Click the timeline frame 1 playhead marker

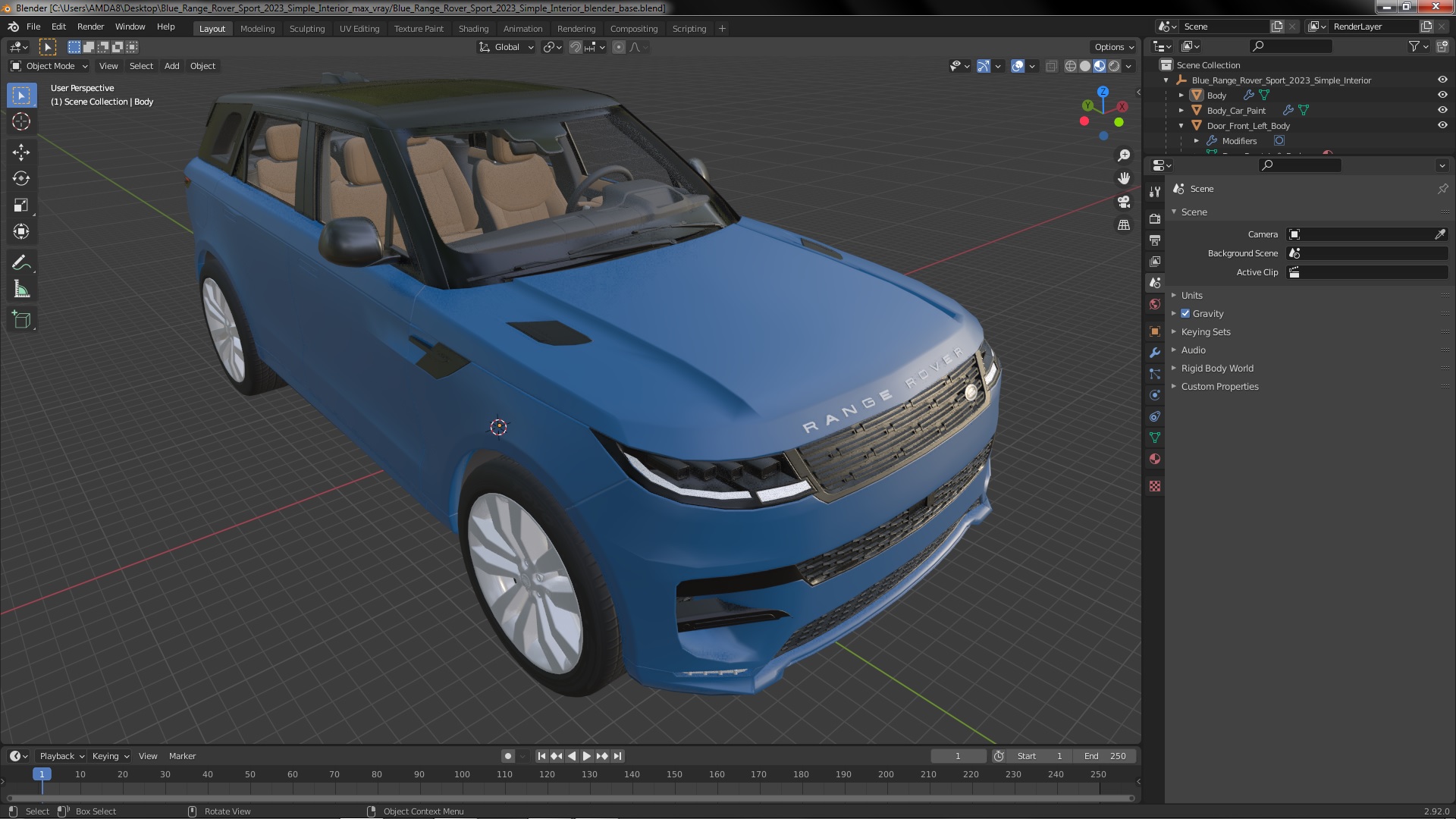point(42,775)
